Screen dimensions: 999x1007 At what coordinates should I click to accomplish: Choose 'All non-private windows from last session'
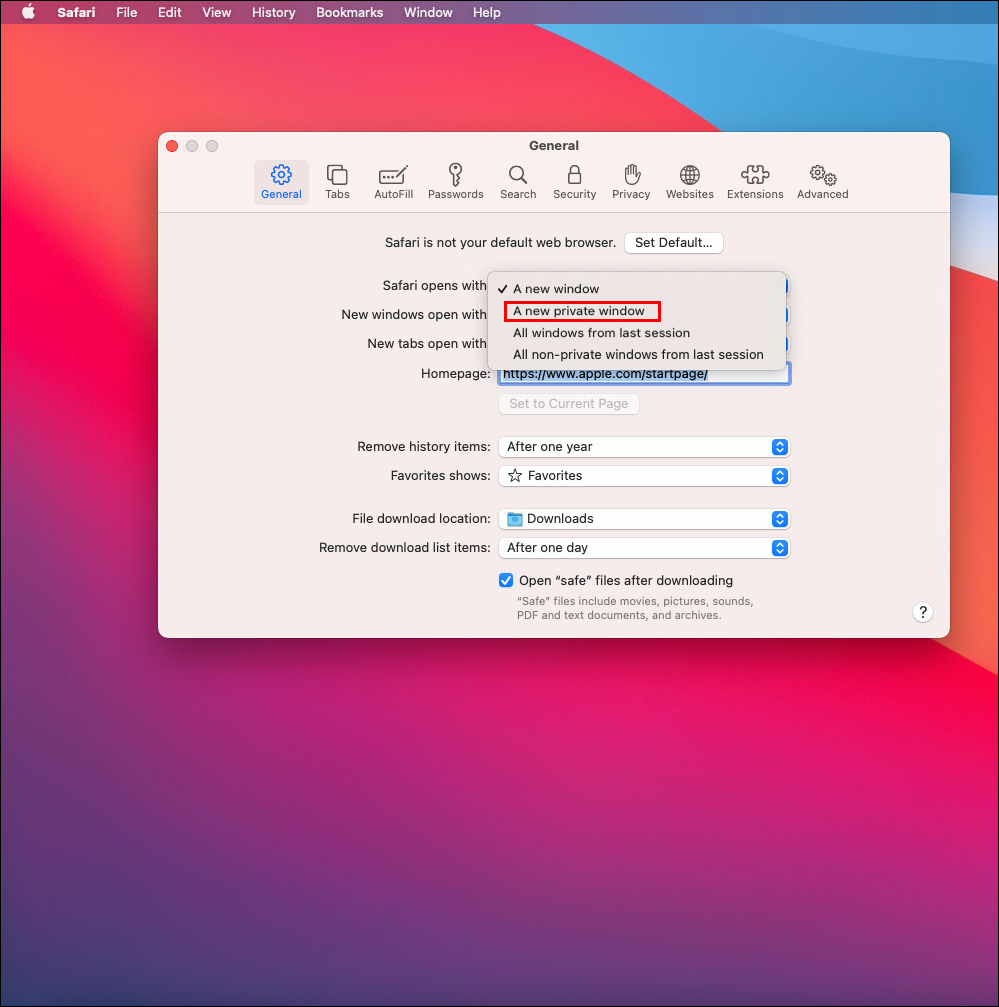(x=637, y=355)
